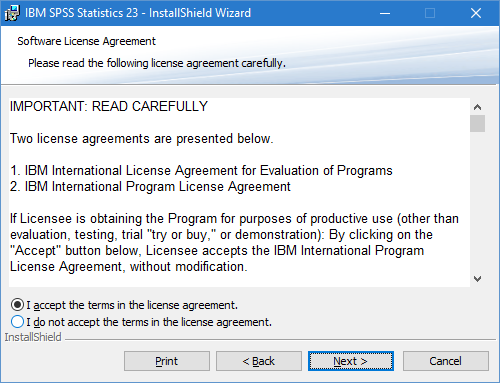Select 'I do not accept the terms' option
The height and width of the screenshot is (383, 500).
pos(17,322)
